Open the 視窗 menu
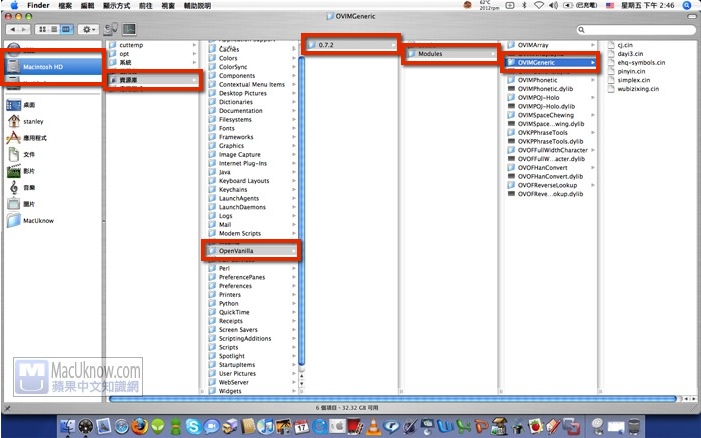Image resolution: width=701 pixels, height=438 pixels. (168, 6)
